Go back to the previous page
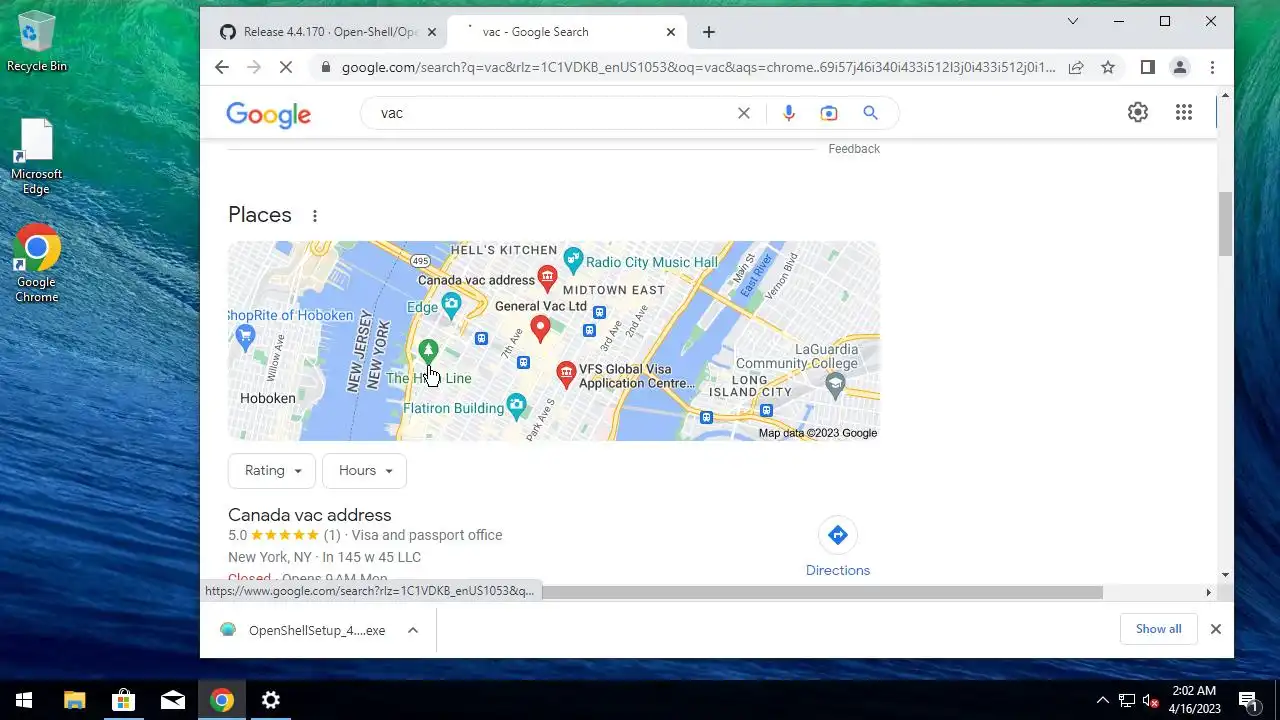 click(x=222, y=67)
